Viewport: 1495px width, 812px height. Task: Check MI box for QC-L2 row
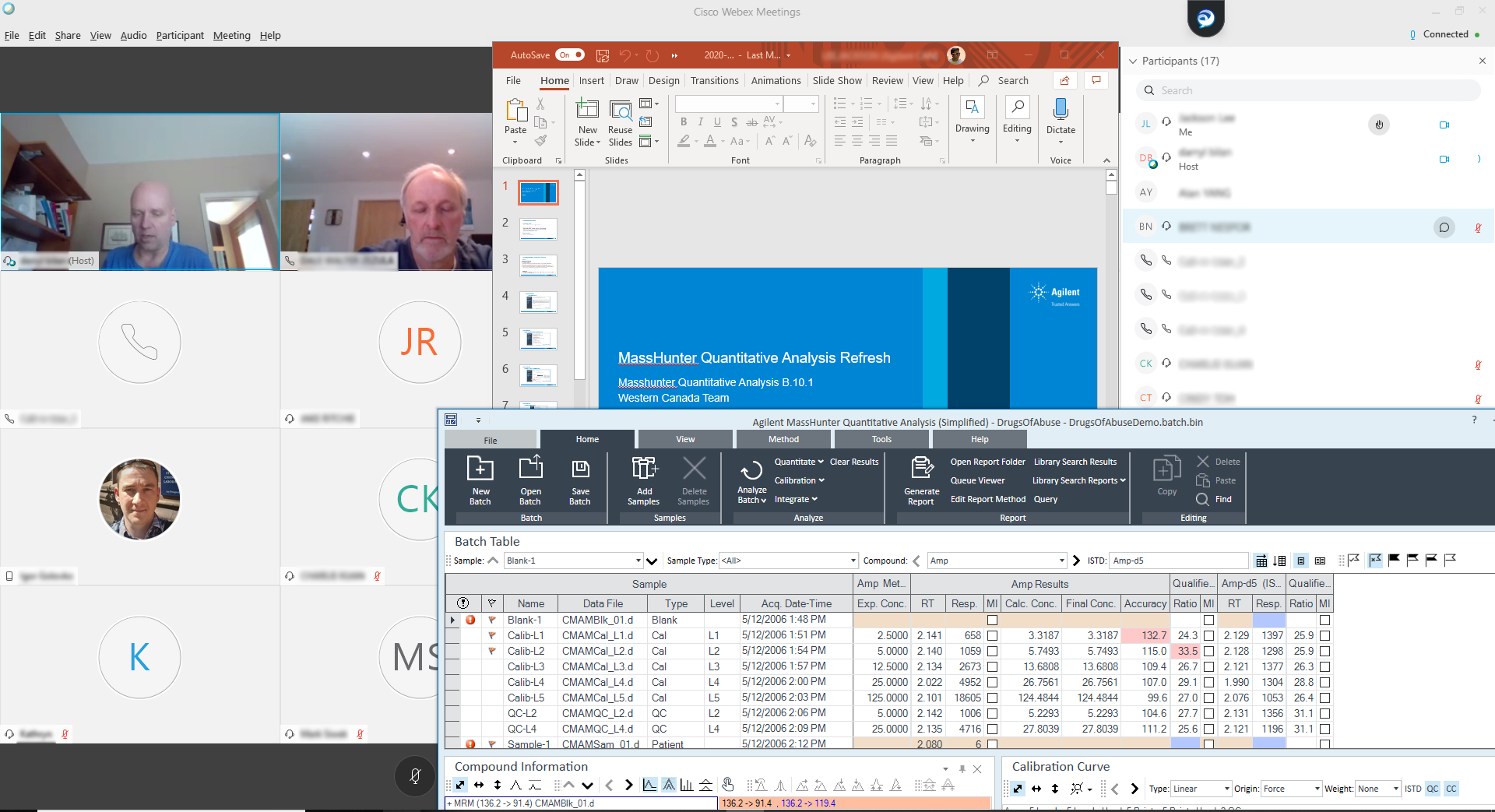(x=992, y=714)
